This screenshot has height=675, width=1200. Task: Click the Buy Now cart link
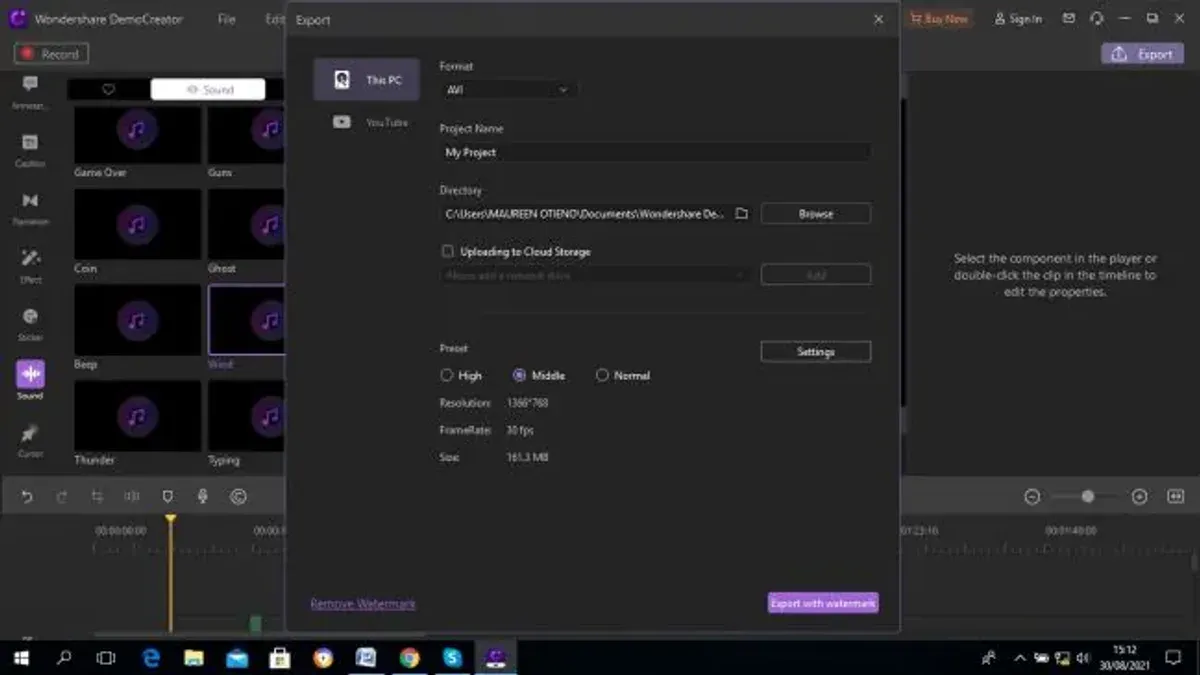pos(939,19)
